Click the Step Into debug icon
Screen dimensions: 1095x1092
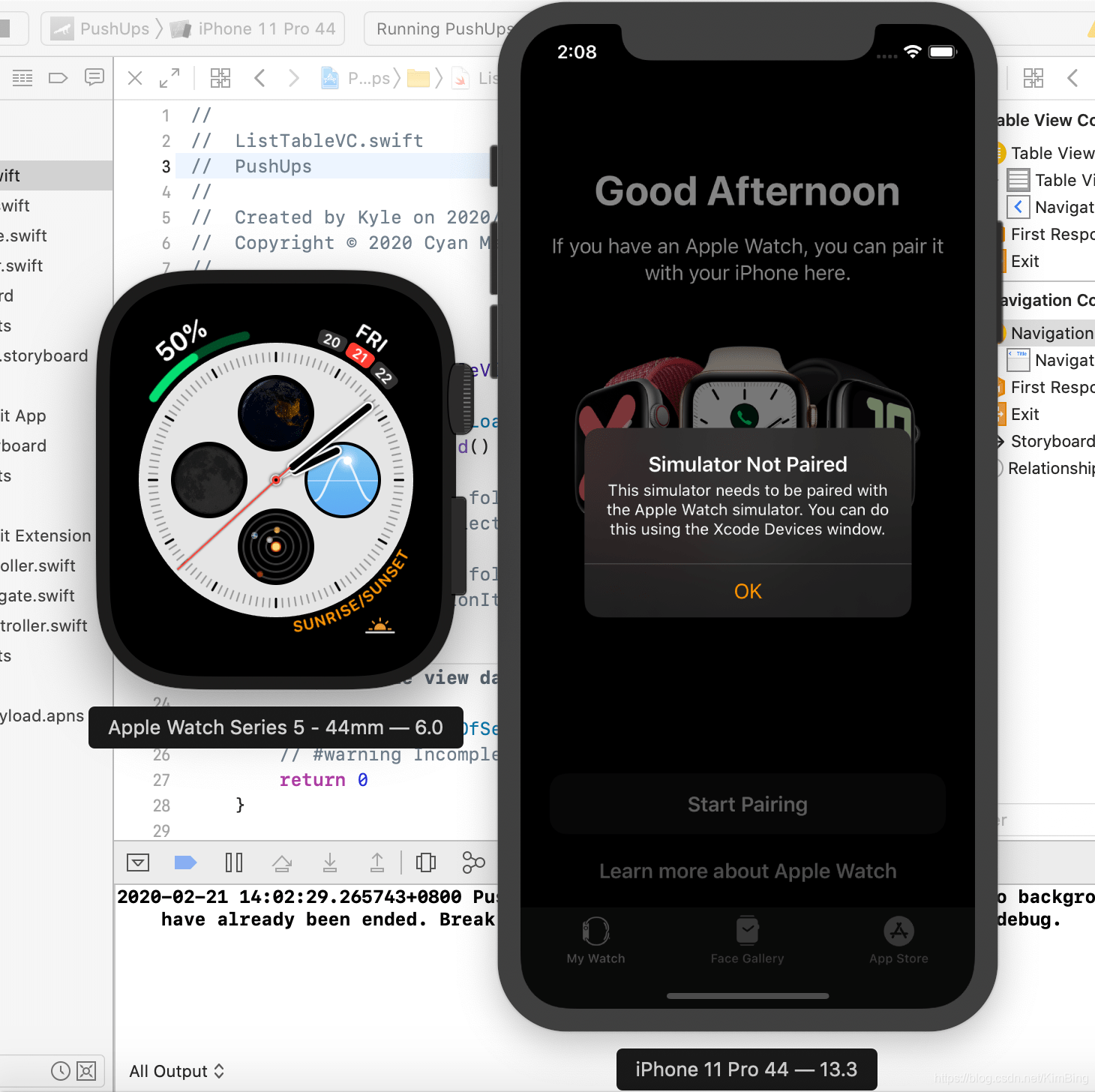tap(330, 862)
